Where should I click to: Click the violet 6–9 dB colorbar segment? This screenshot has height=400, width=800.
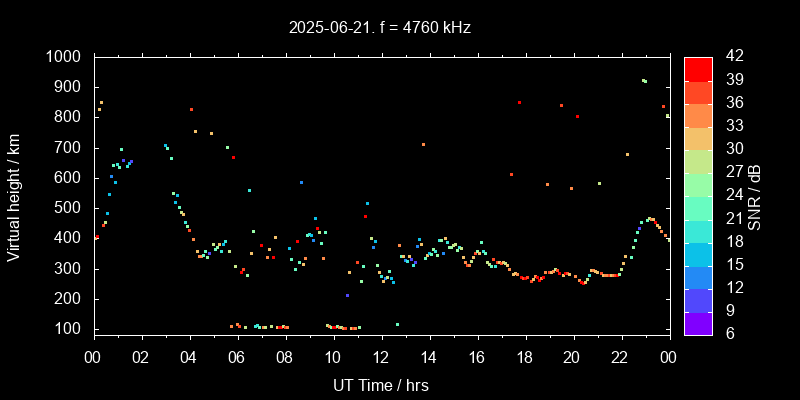point(698,323)
